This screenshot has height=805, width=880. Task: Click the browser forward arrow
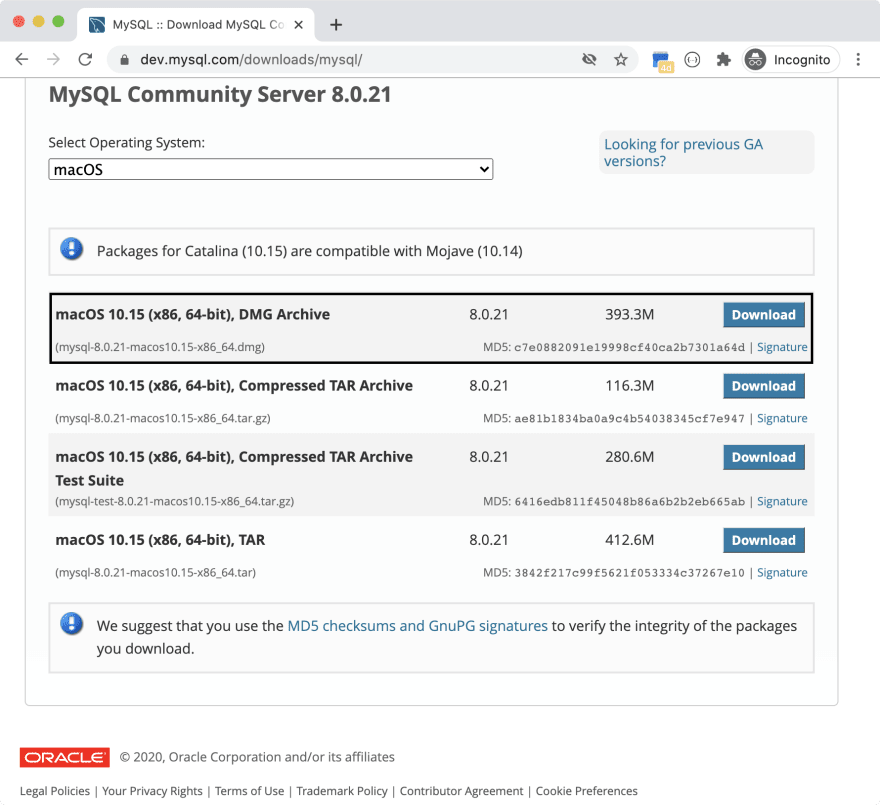(x=53, y=60)
